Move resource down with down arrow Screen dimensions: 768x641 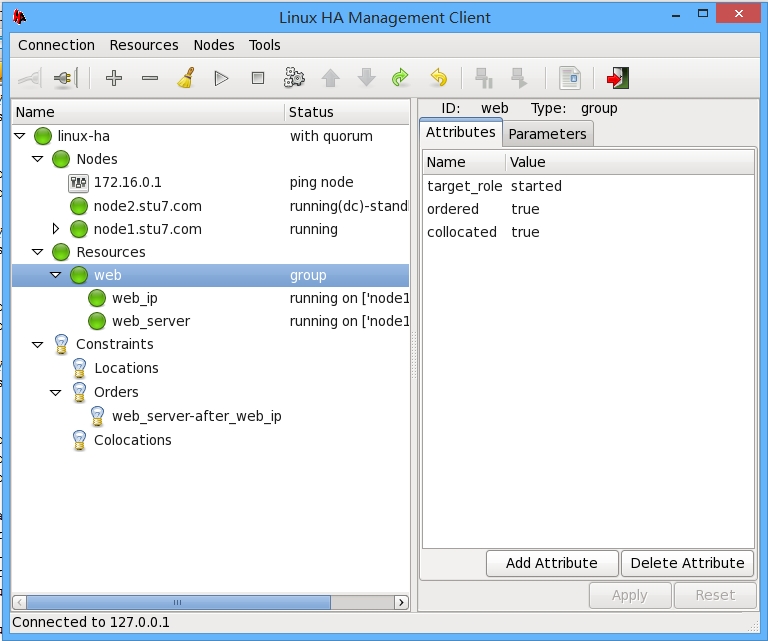[x=366, y=78]
